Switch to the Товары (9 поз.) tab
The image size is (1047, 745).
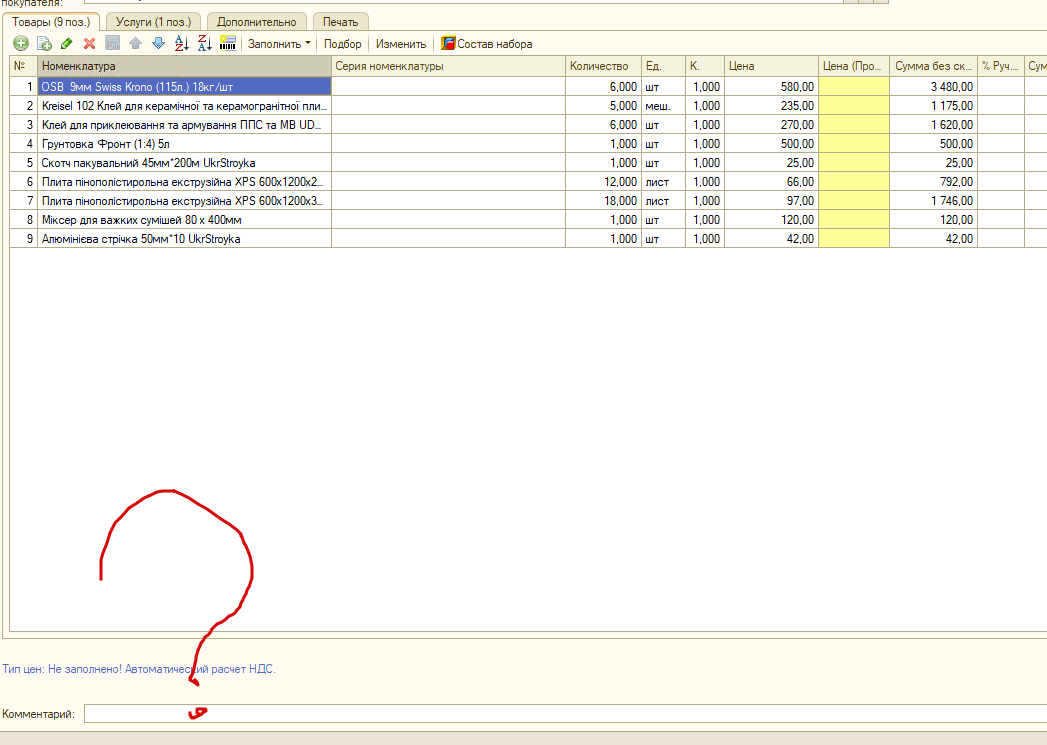click(51, 22)
